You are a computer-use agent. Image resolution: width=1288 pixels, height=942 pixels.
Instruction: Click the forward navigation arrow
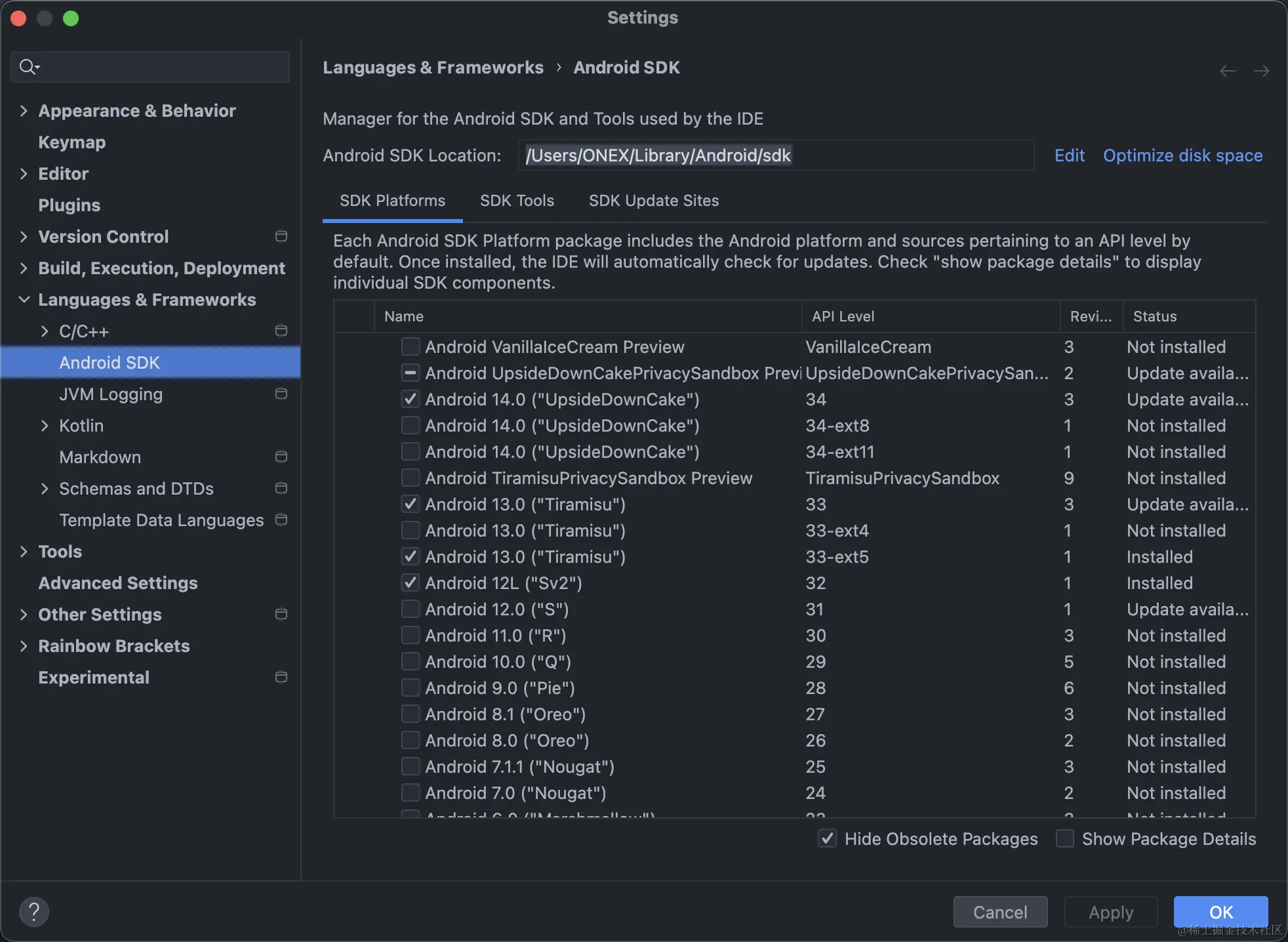[1261, 71]
